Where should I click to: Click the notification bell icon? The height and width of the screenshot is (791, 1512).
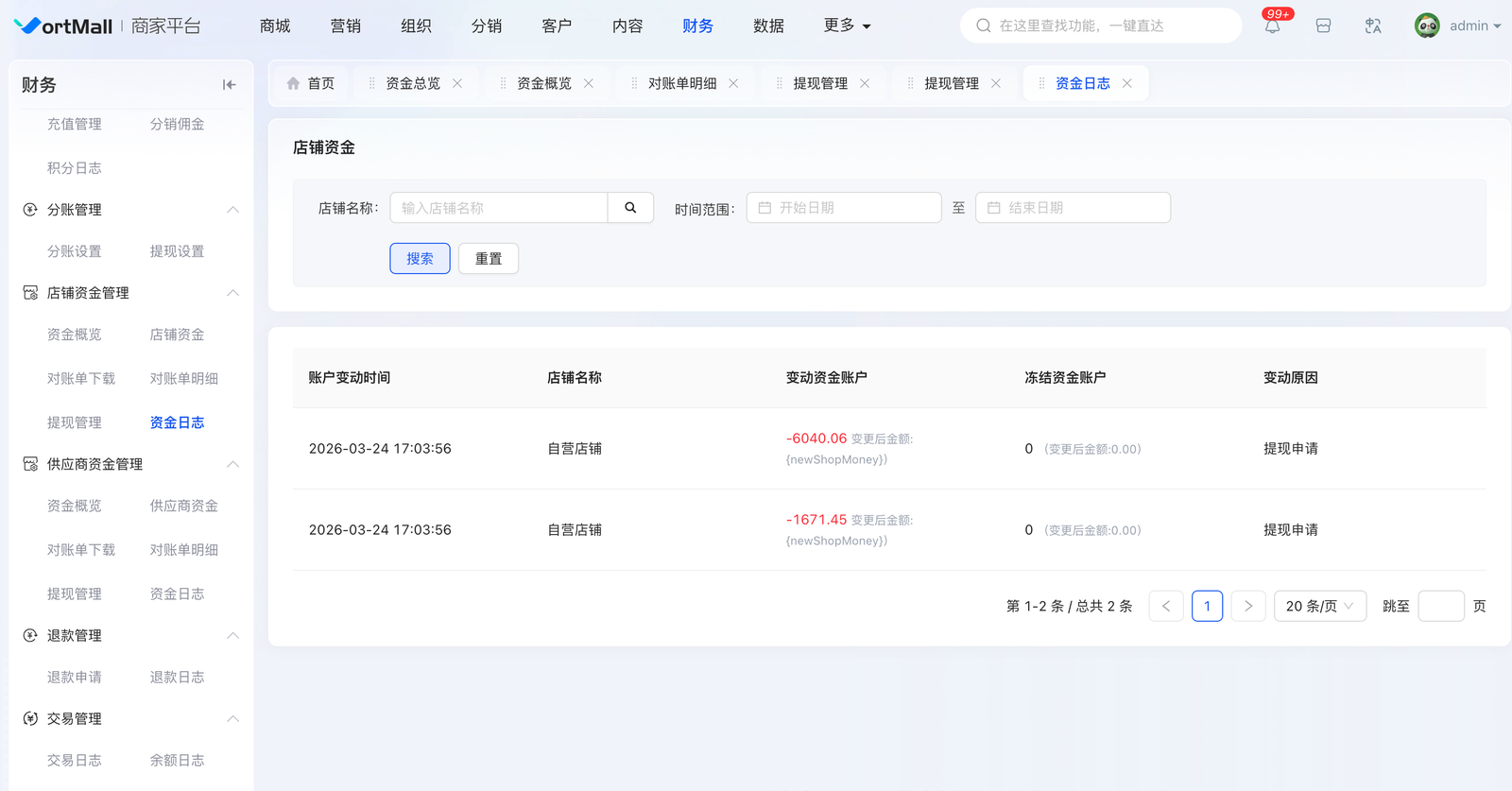click(1272, 26)
